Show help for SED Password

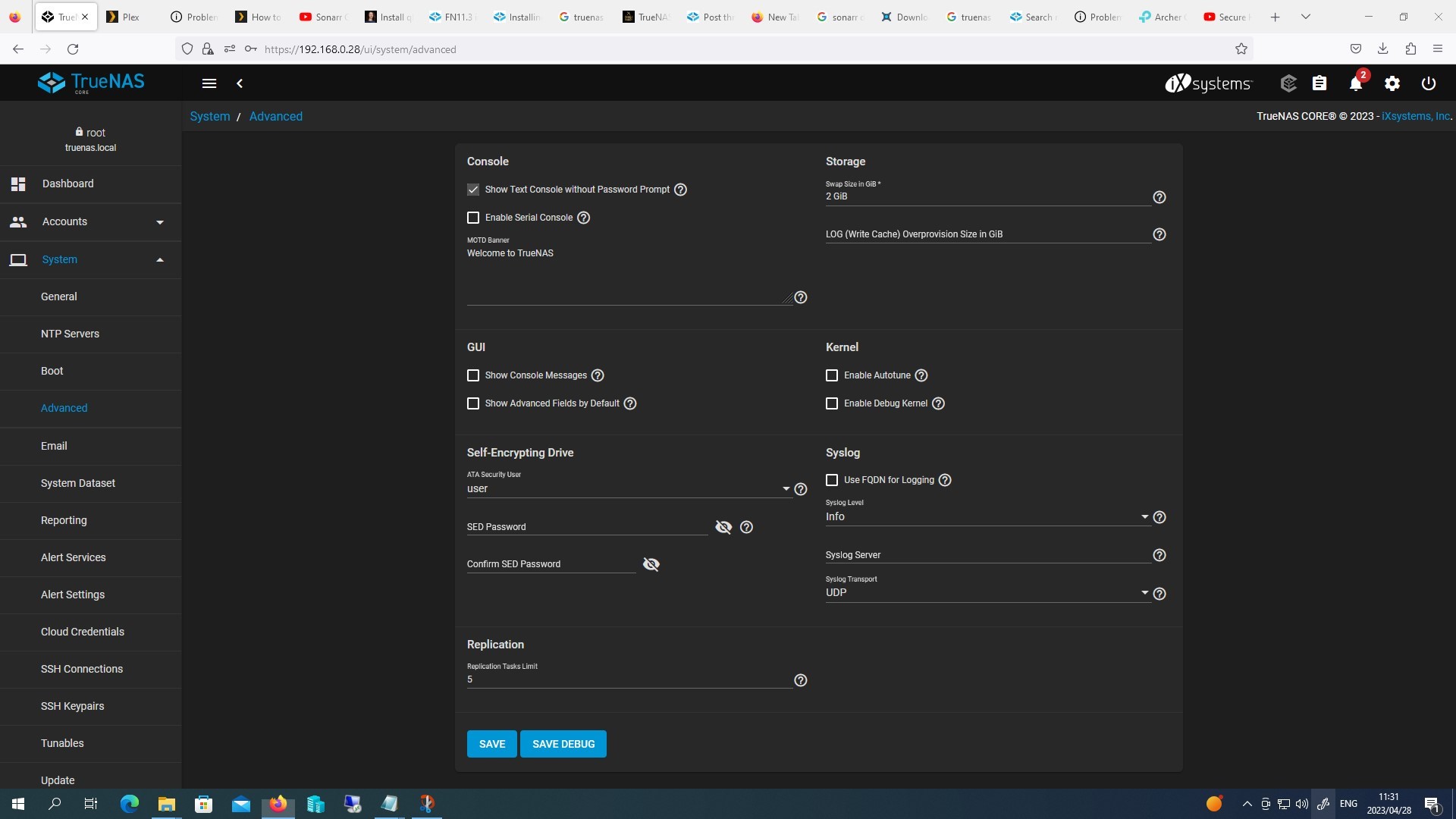(746, 527)
